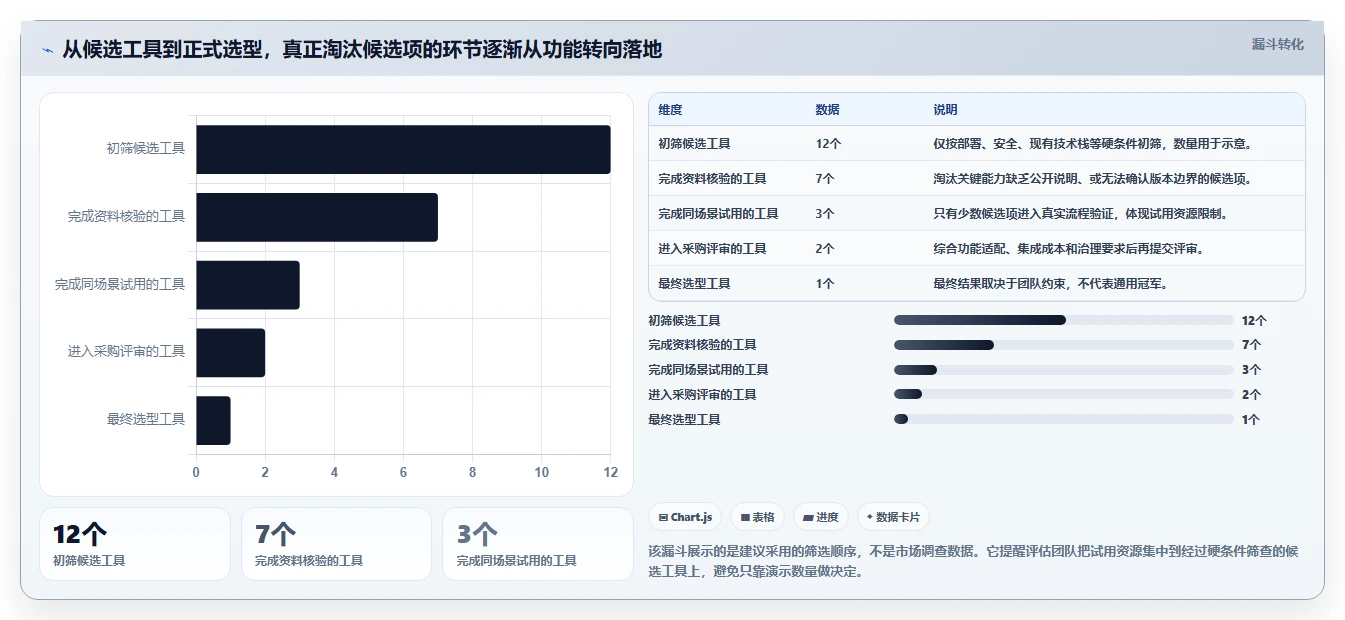
Task: Click 进入采购评审的工具 in the table's 维度 column
Action: pos(712,249)
